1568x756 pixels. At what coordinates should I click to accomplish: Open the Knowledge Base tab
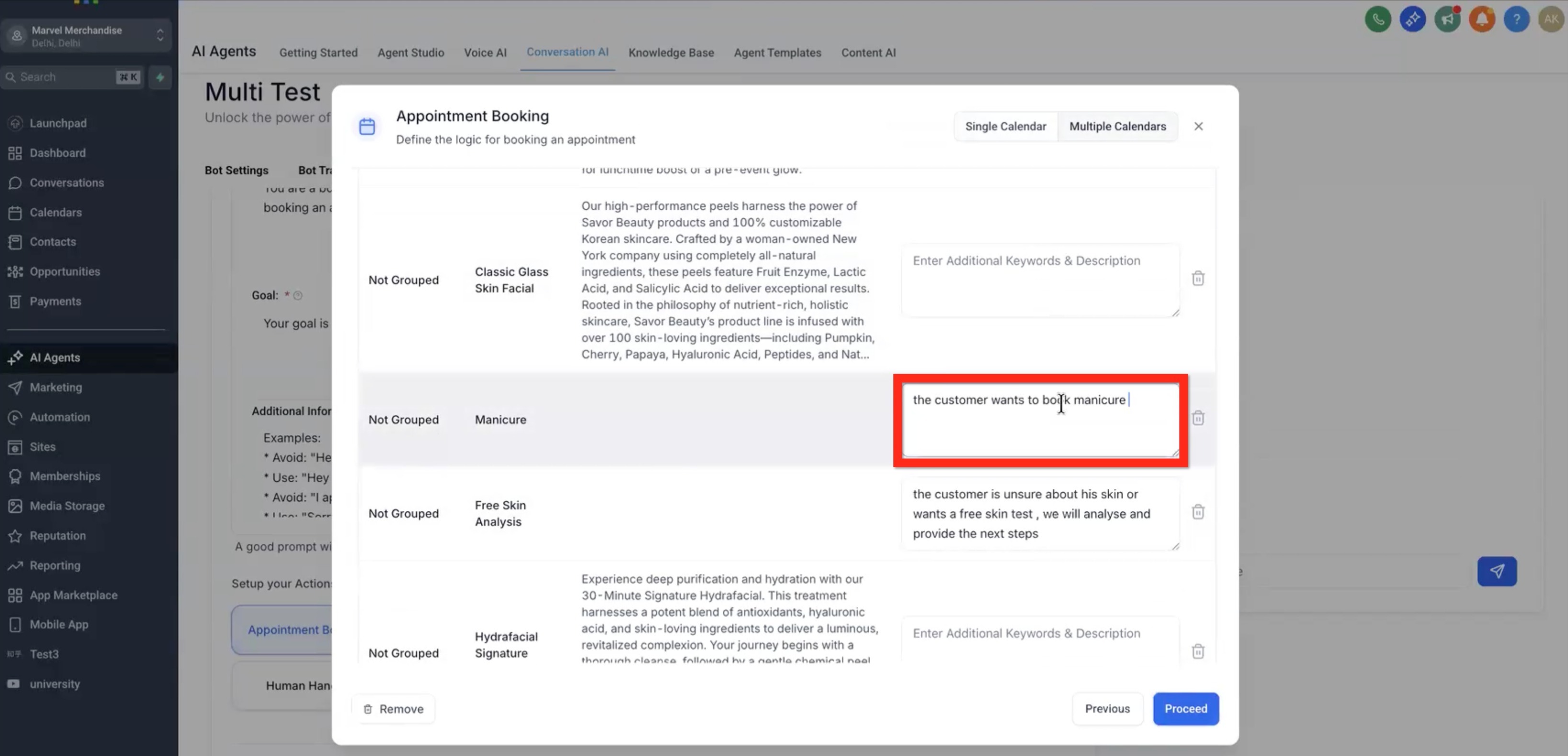[x=671, y=53]
